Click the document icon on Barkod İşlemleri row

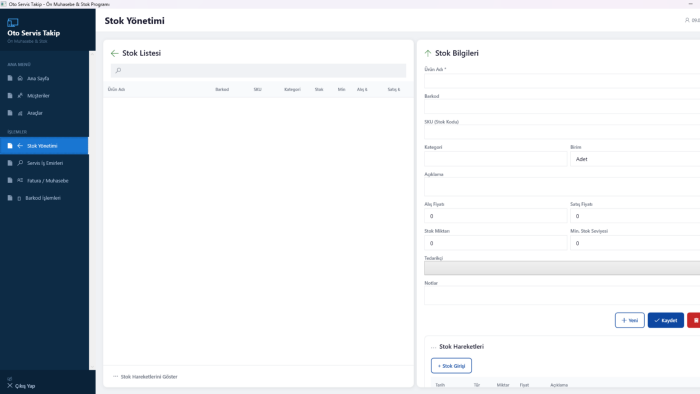[x=10, y=198]
